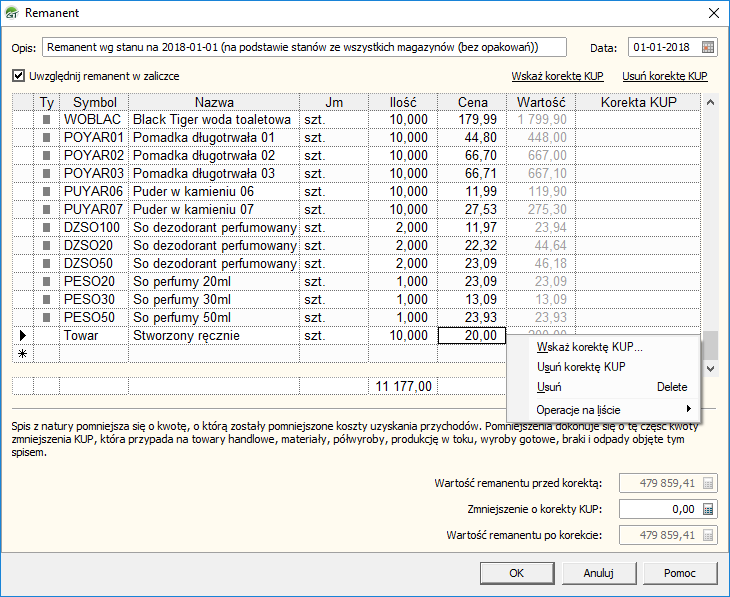The image size is (730, 597).
Task: Pick 'Usuń' entry from the context menu
Action: point(549,387)
